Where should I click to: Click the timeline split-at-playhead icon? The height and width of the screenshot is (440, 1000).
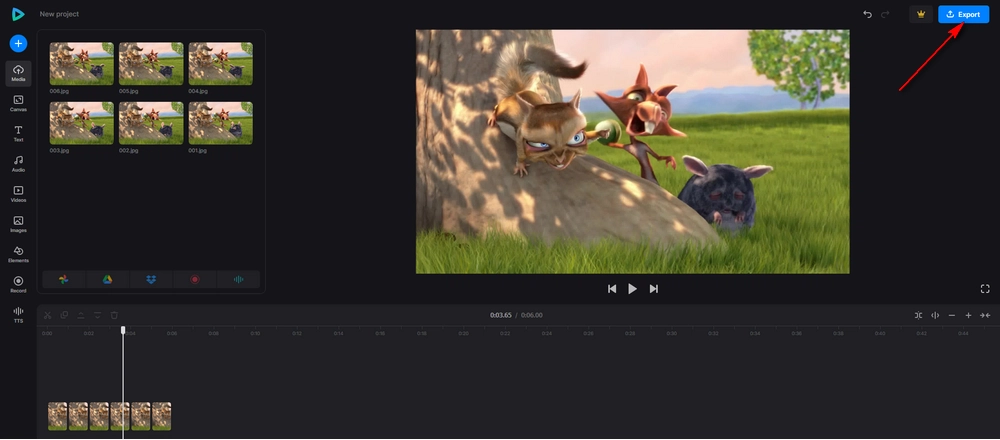point(935,315)
